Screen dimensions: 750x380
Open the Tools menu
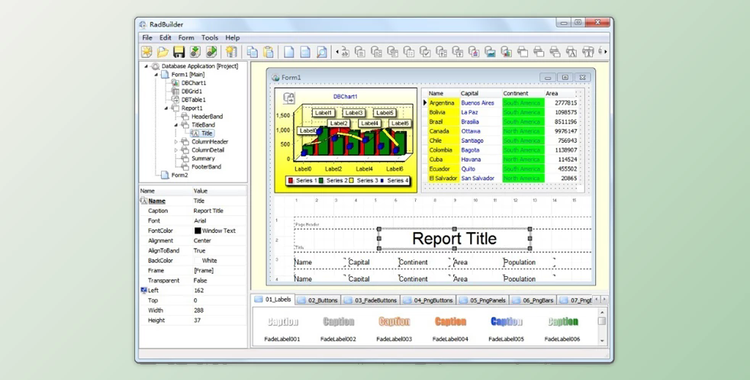210,38
